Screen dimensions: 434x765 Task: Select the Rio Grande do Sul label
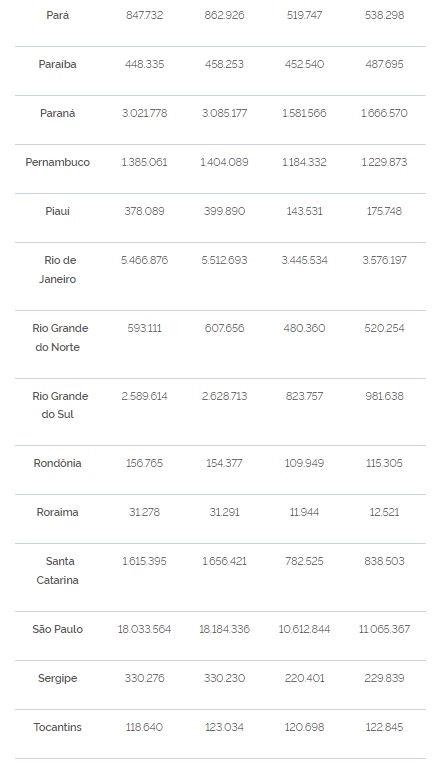tap(60, 405)
